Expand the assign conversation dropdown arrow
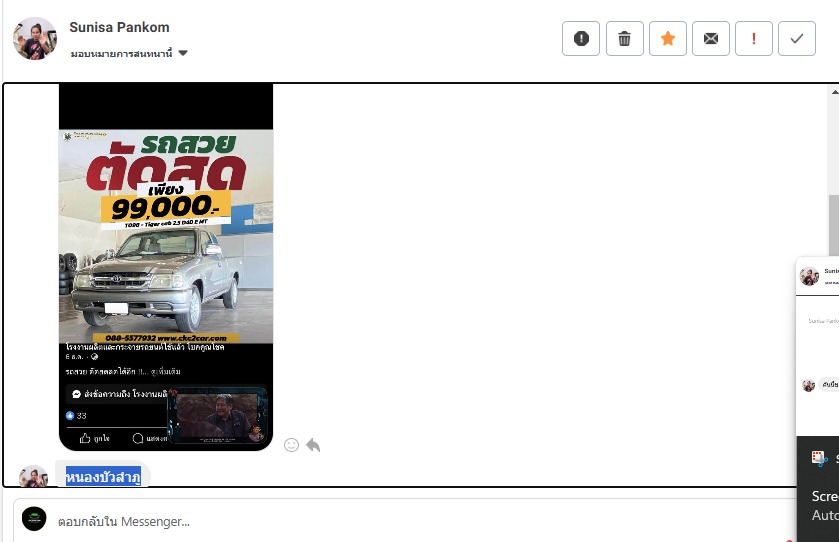 (183, 53)
